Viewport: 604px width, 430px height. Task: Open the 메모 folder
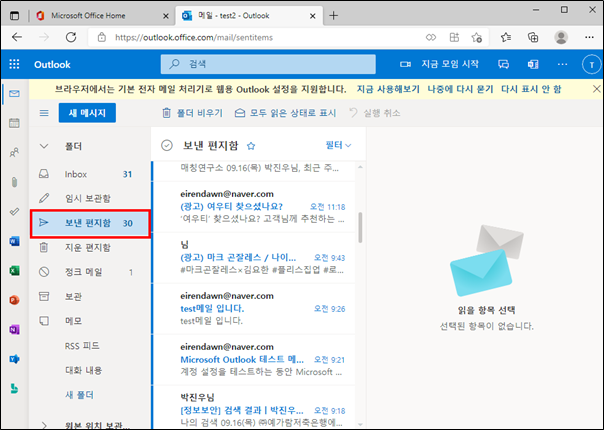pos(91,321)
